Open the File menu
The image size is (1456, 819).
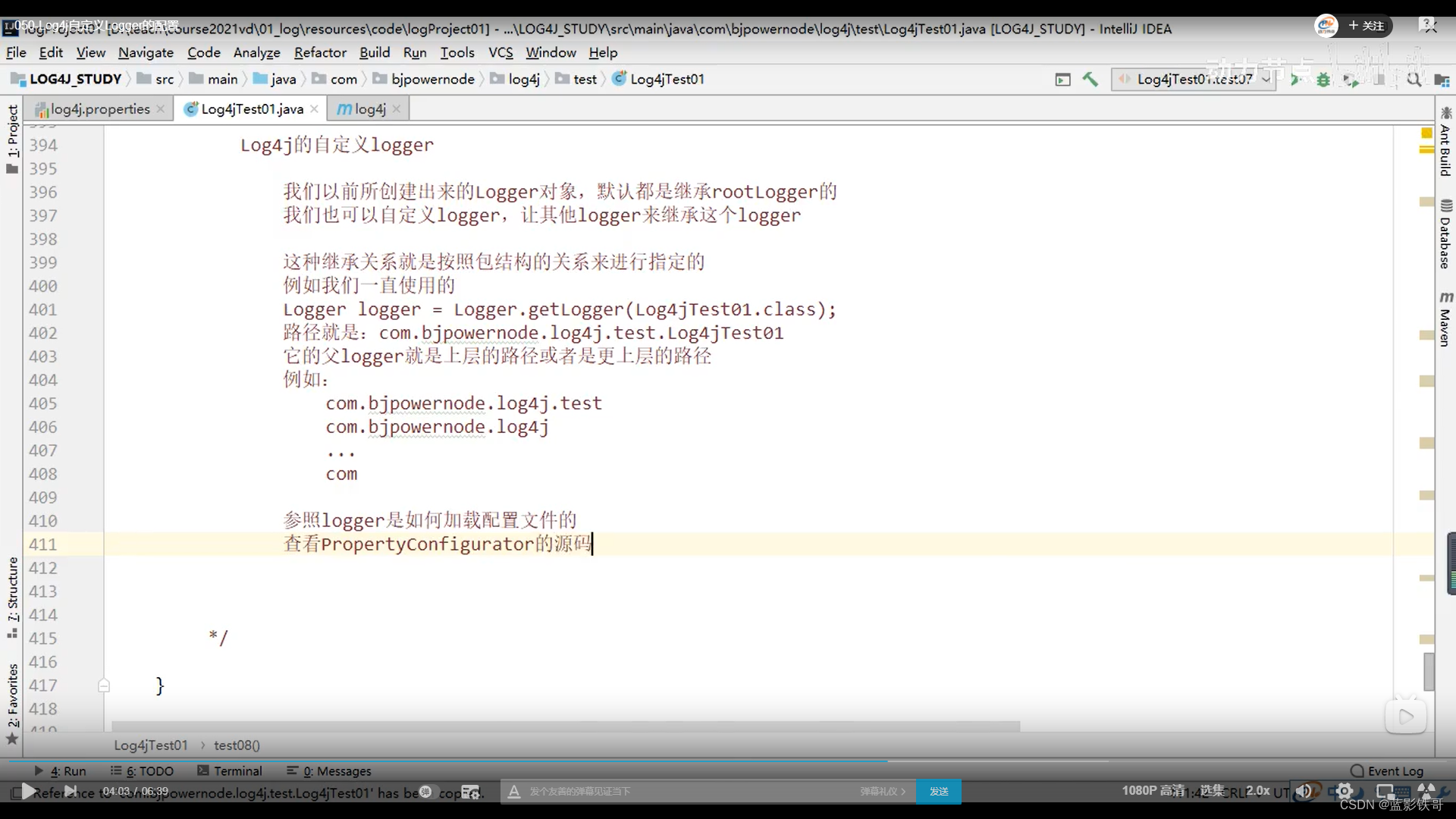16,52
